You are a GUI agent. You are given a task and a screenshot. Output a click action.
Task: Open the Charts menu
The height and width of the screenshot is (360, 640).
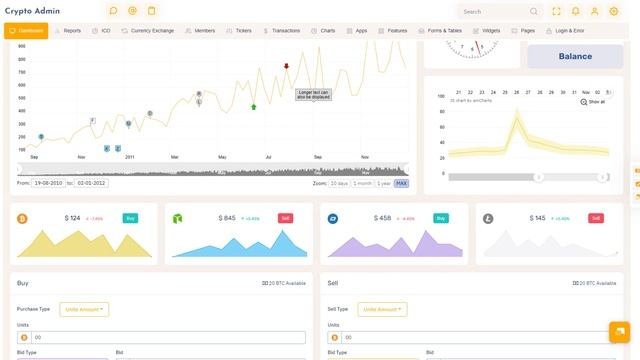pyautogui.click(x=323, y=31)
